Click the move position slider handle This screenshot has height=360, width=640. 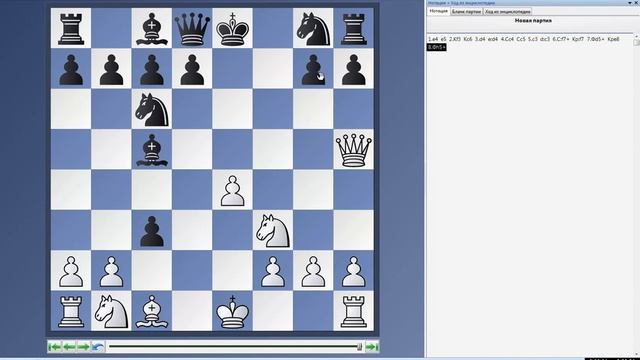360,347
